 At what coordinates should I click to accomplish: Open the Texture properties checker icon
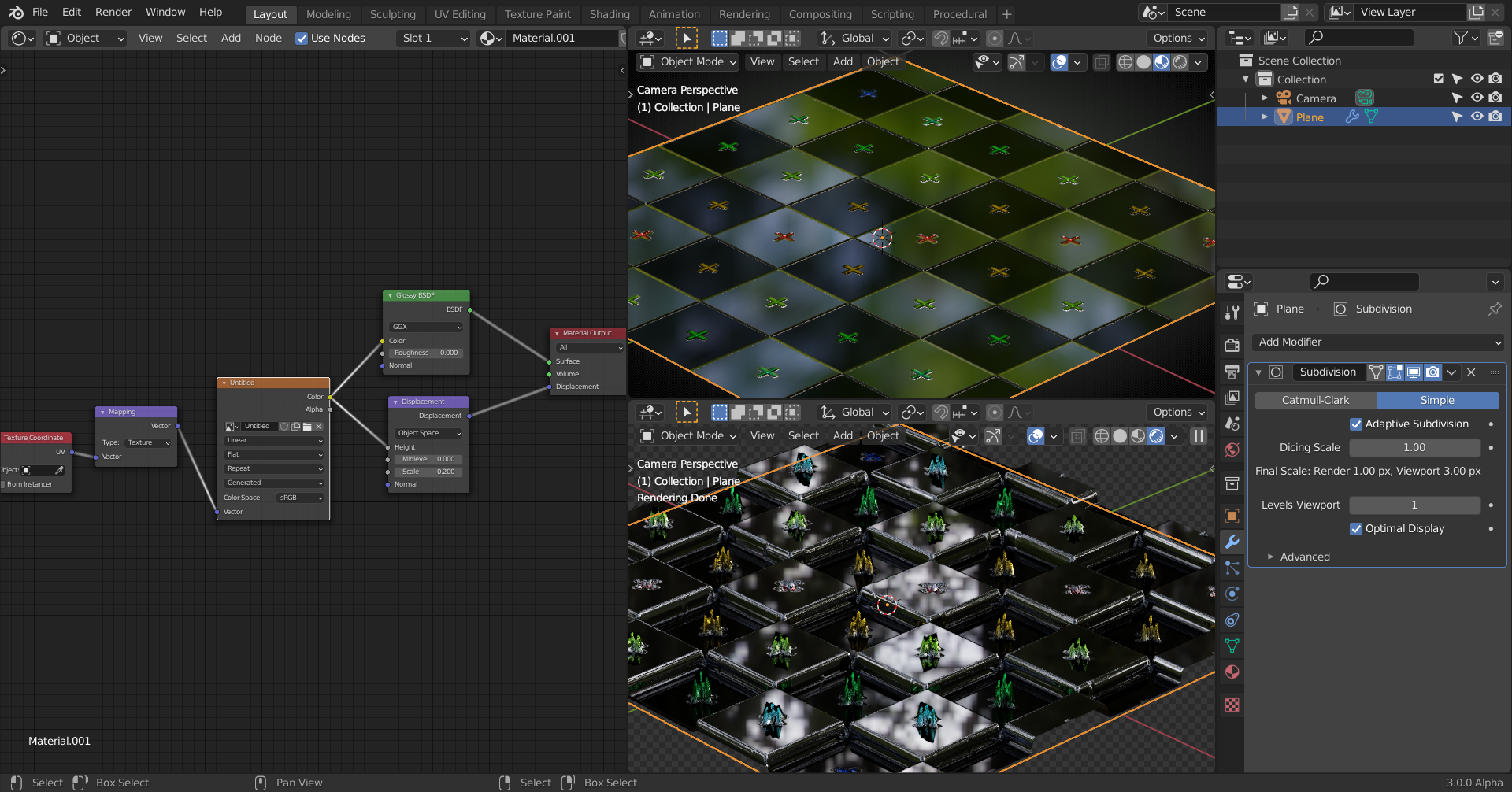(1232, 705)
